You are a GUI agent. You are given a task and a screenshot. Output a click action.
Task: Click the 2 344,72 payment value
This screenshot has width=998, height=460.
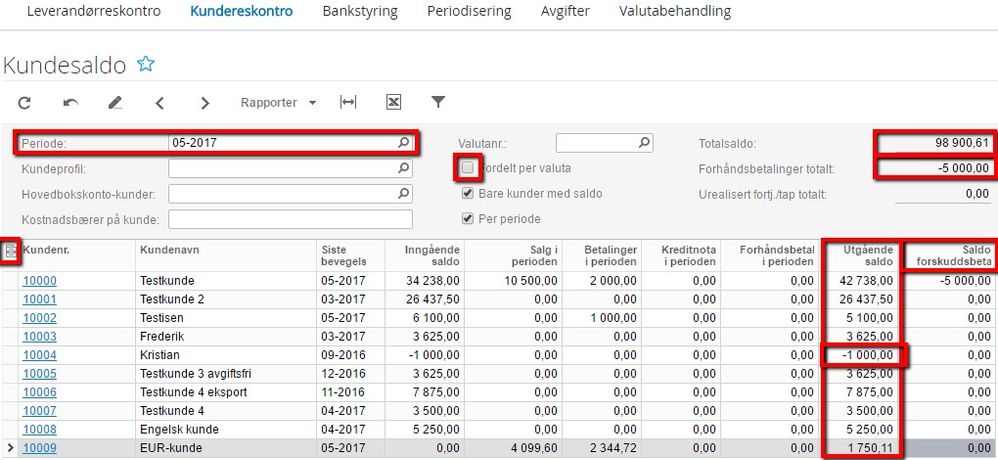[613, 449]
